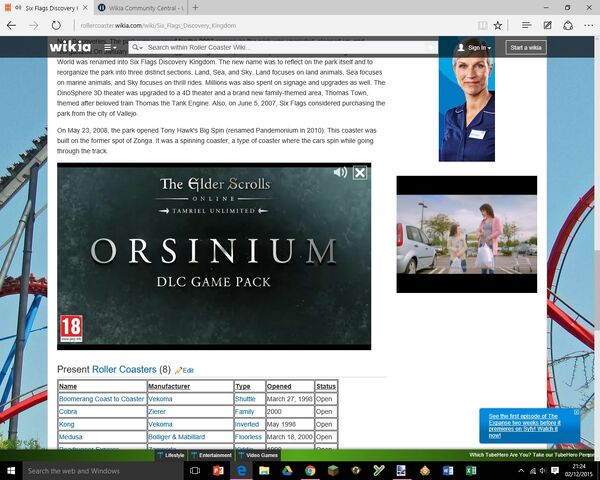Open Excel from taskbar
This screenshot has width=600, height=480.
(471, 470)
